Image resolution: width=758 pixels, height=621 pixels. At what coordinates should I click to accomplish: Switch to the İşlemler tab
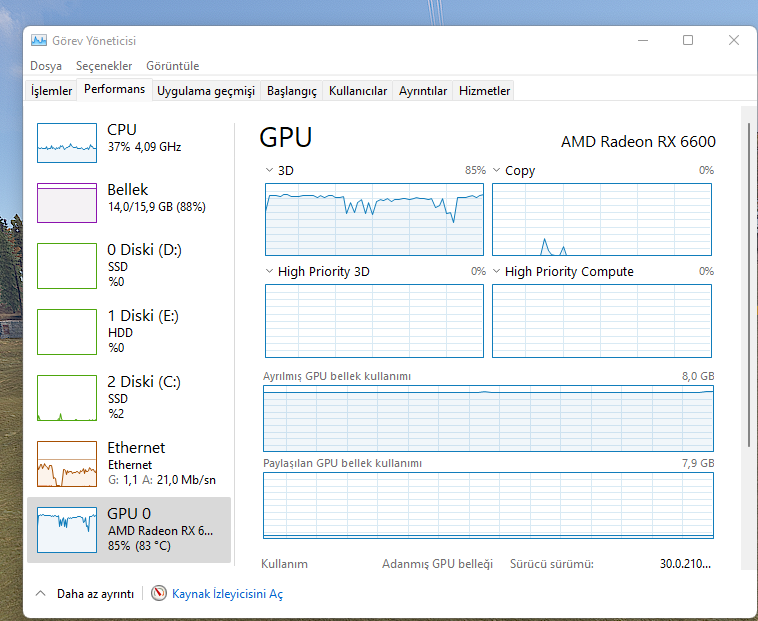(x=51, y=91)
